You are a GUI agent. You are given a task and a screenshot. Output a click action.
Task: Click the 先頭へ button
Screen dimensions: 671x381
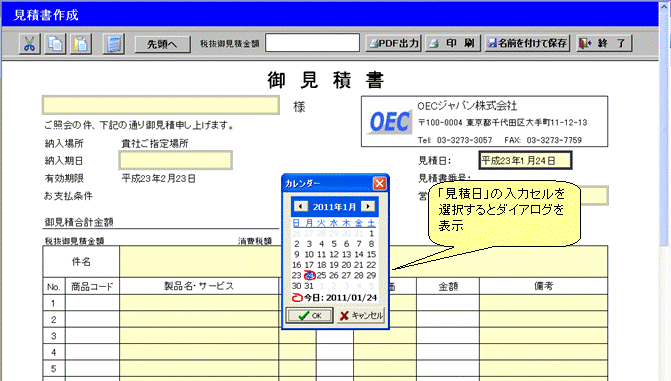163,44
